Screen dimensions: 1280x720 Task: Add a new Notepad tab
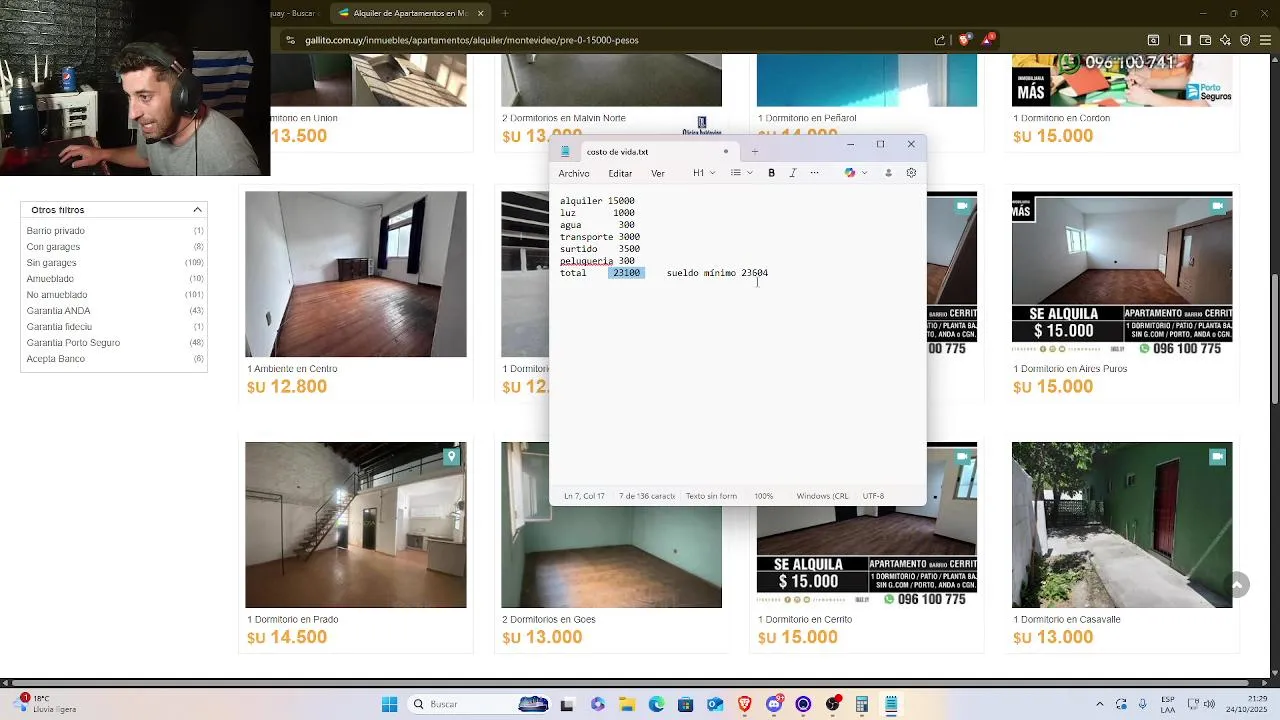[755, 152]
